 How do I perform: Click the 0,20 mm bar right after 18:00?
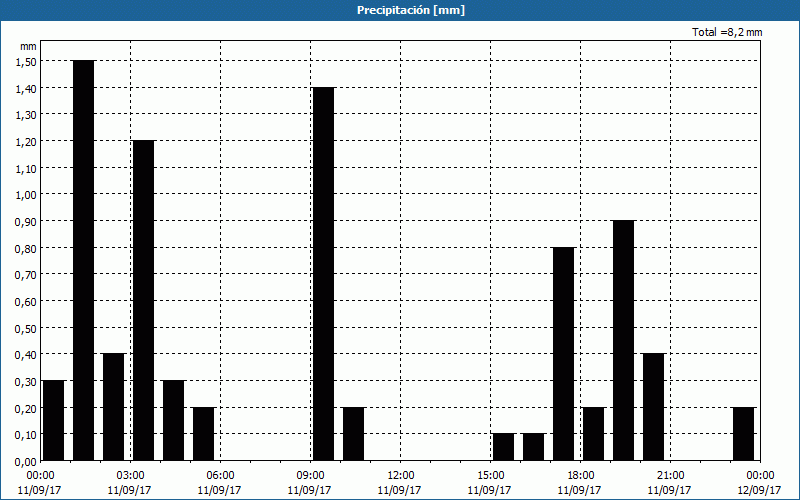[593, 434]
